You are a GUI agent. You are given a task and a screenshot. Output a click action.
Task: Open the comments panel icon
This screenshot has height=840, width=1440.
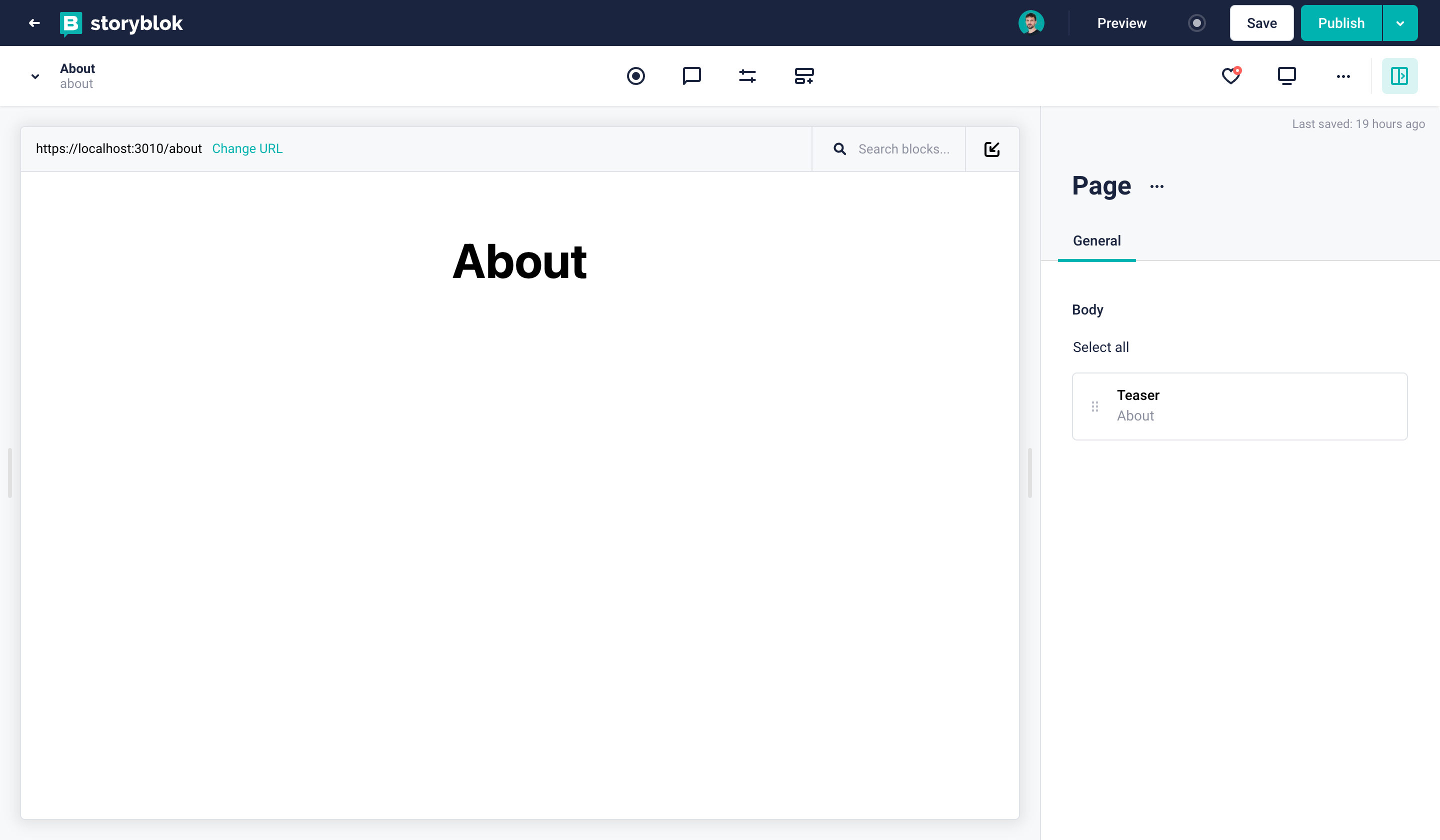pos(691,76)
